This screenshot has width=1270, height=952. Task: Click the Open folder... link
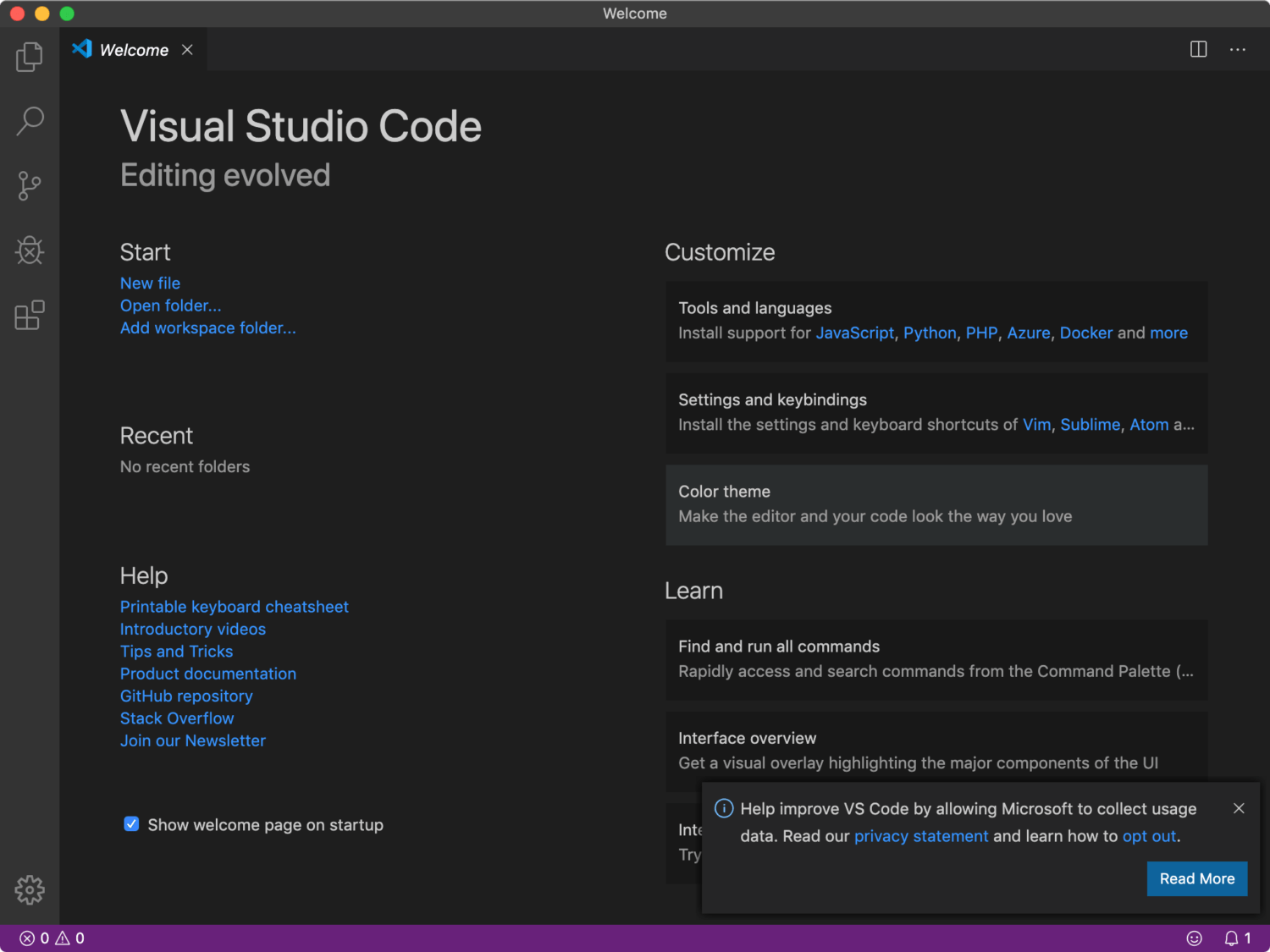tap(171, 305)
